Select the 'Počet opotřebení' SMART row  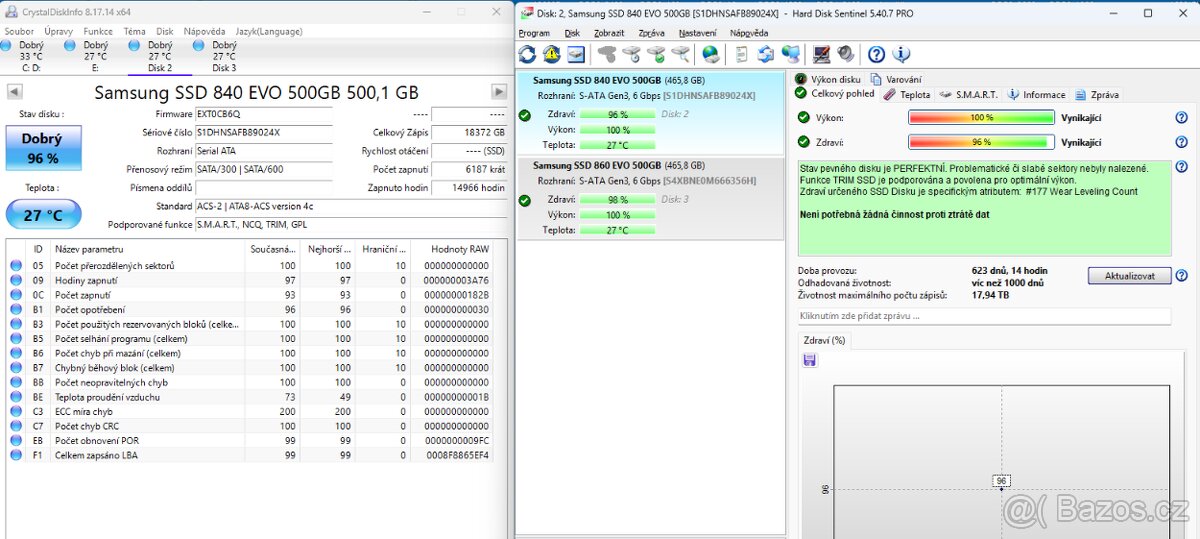tap(251, 309)
